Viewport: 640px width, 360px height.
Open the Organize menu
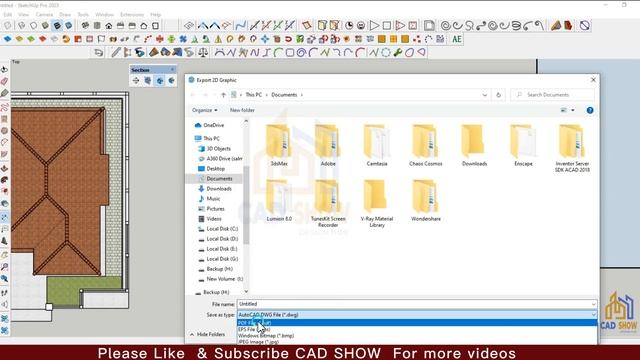204,110
